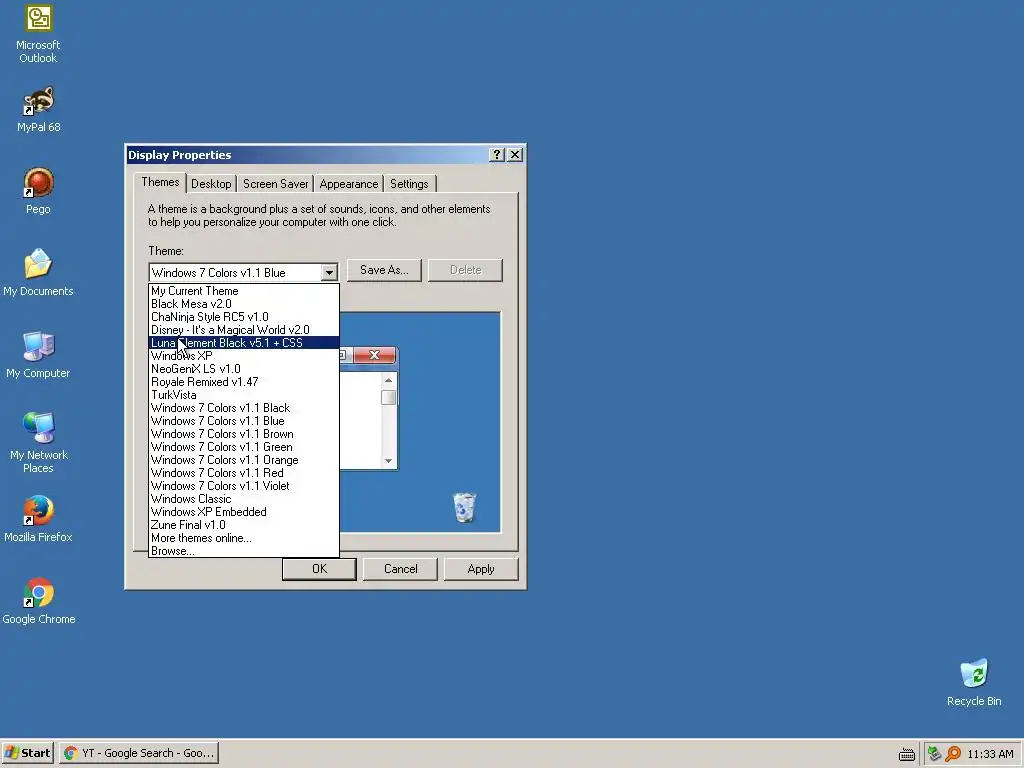This screenshot has width=1024, height=768.
Task: Select the MyPal 68 desktop shortcut
Action: [x=38, y=110]
